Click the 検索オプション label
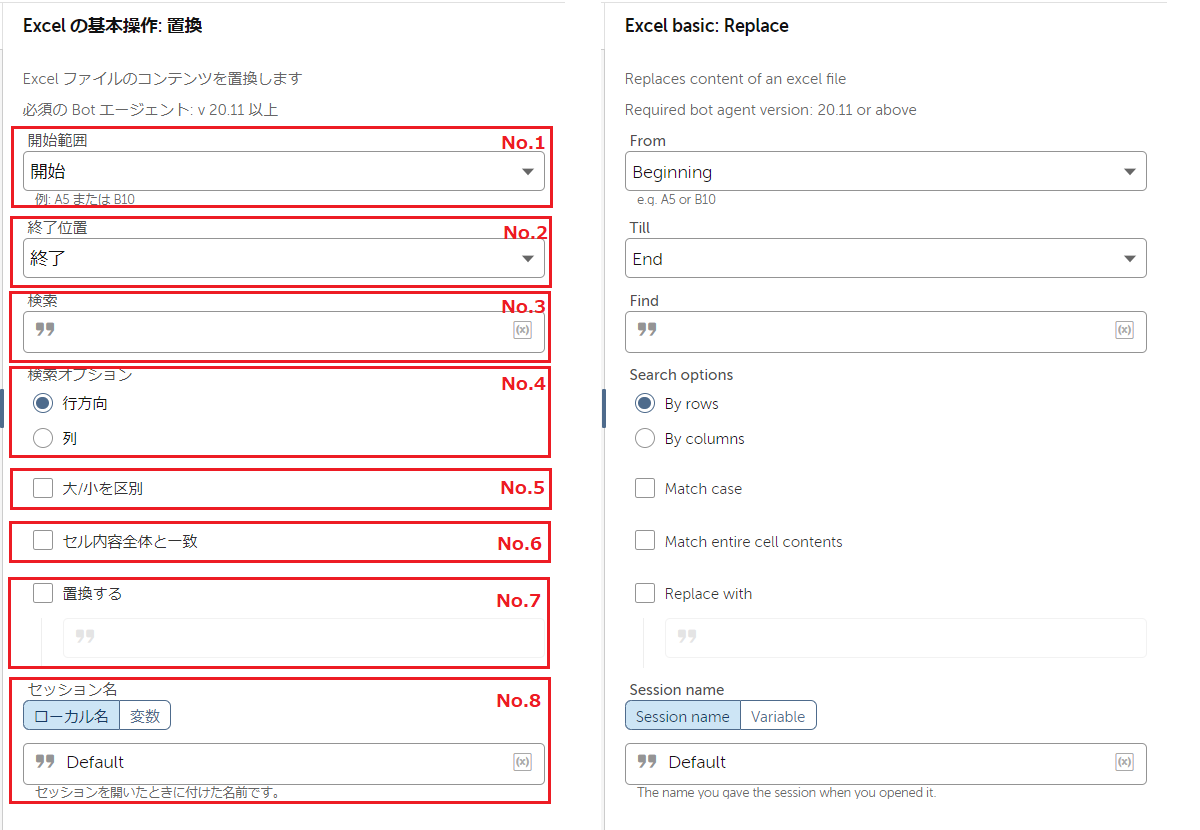 [80, 375]
